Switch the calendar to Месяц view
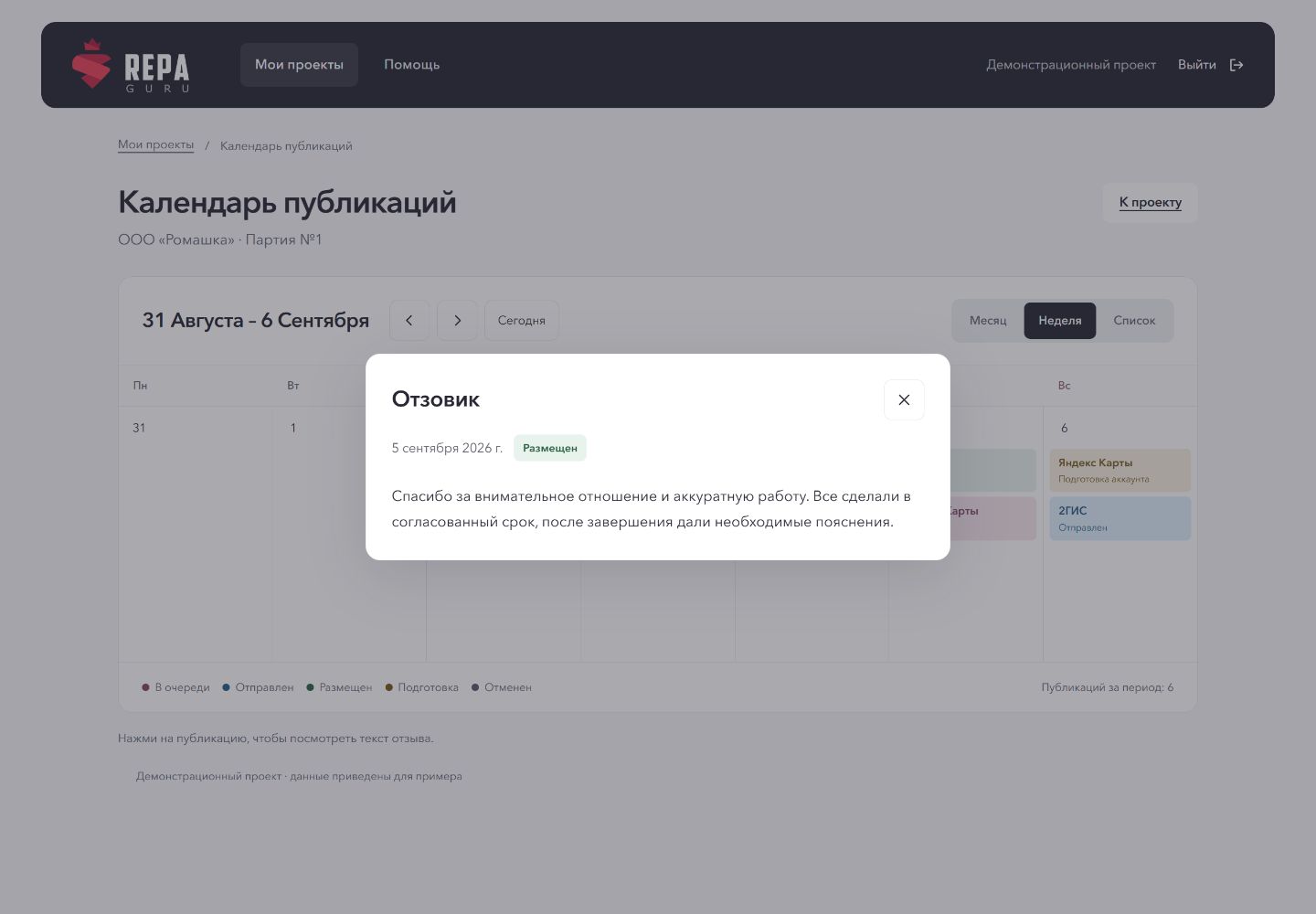 point(987,321)
